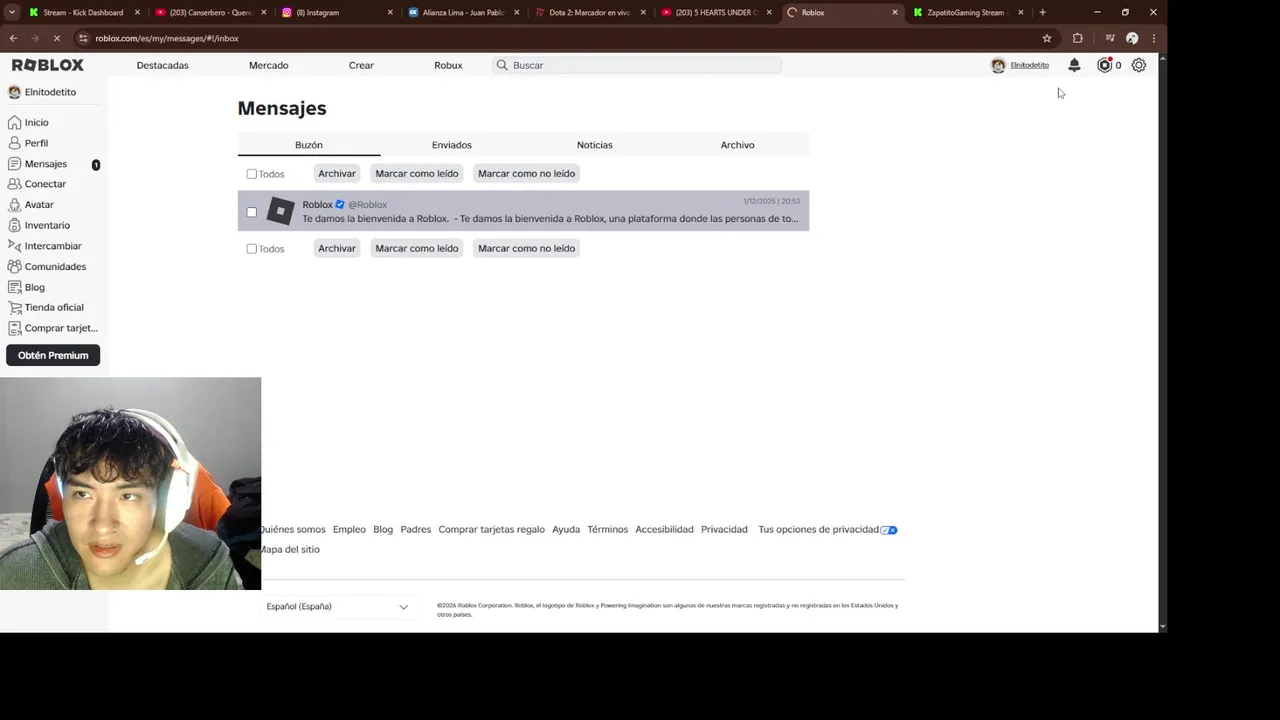Open the tab search dropdown arrow
Image resolution: width=1280 pixels, height=720 pixels.
pos(12,12)
